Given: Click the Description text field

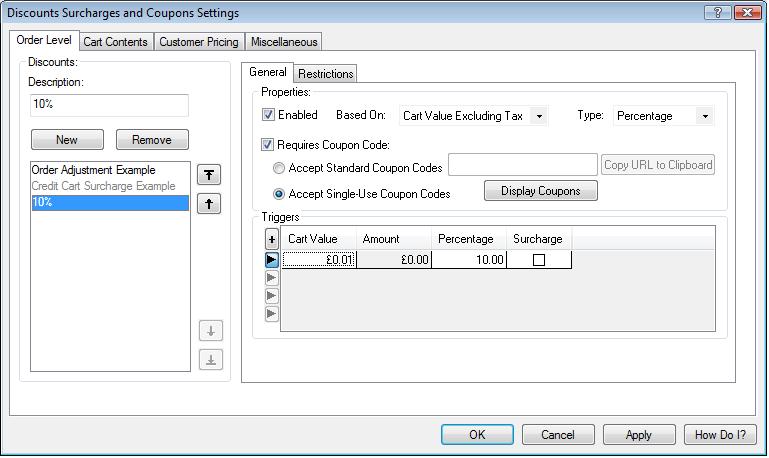Looking at the screenshot, I should [x=109, y=104].
